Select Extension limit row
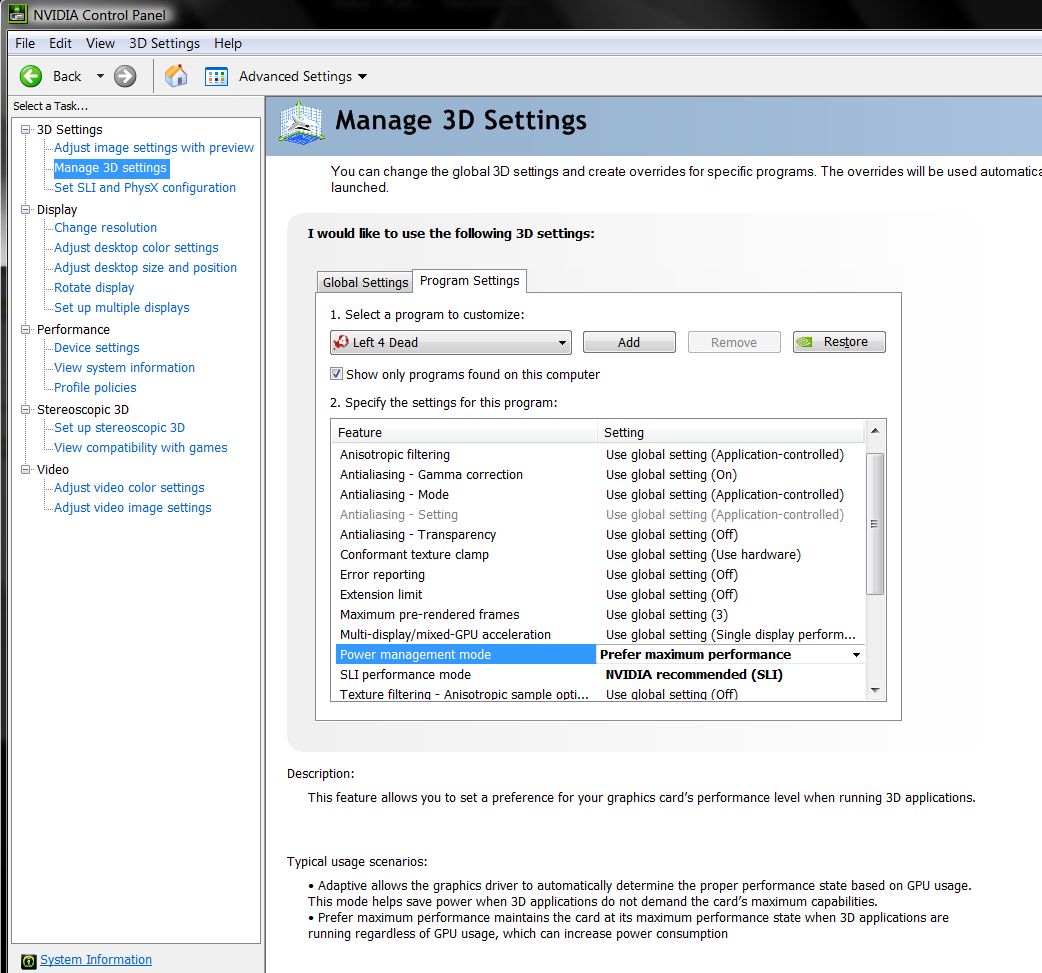 pos(598,594)
